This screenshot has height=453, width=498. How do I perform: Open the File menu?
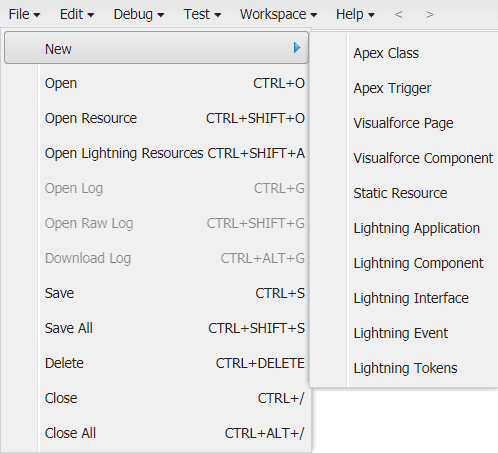24,14
